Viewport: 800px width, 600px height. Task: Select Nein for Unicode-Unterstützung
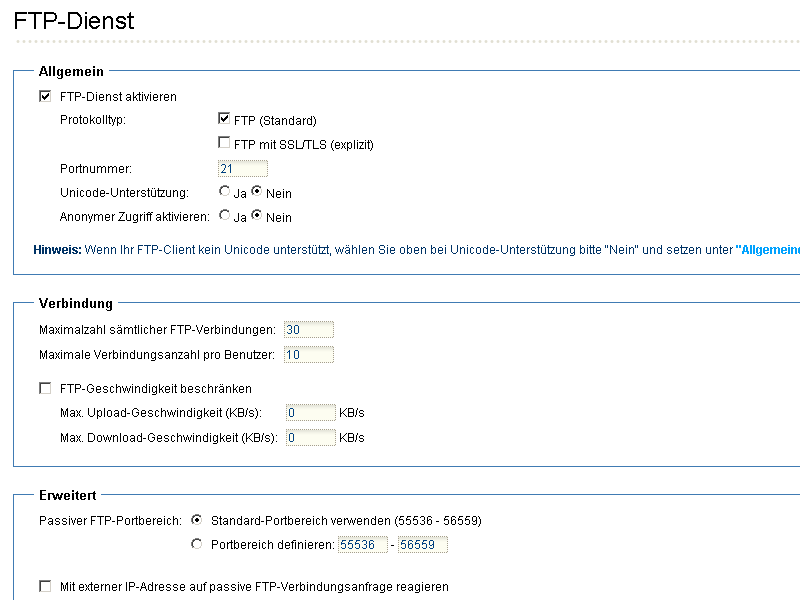[257, 191]
